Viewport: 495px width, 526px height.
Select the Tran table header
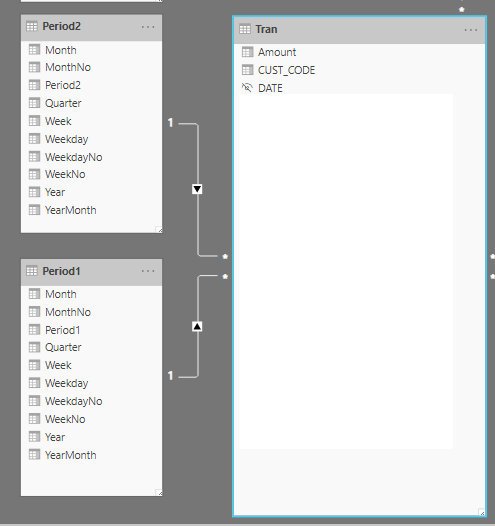[360, 30]
